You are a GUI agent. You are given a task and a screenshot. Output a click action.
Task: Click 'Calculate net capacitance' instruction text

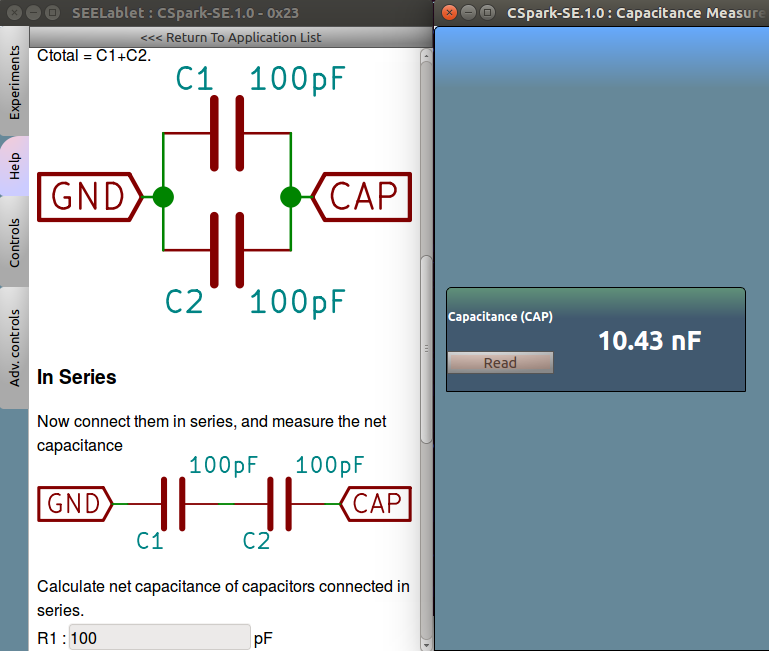pyautogui.click(x=223, y=598)
